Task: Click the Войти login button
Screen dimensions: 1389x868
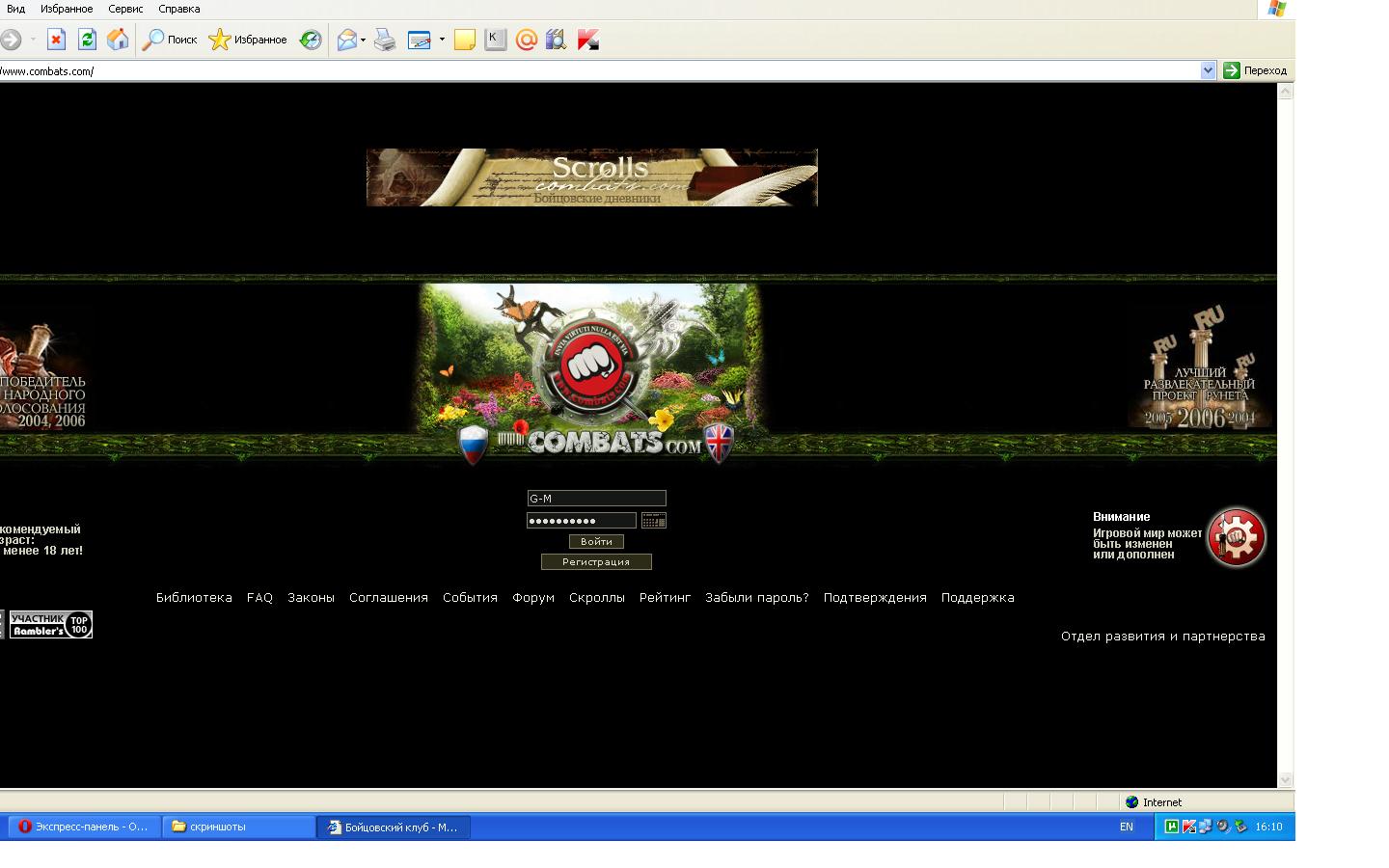Action: click(596, 542)
